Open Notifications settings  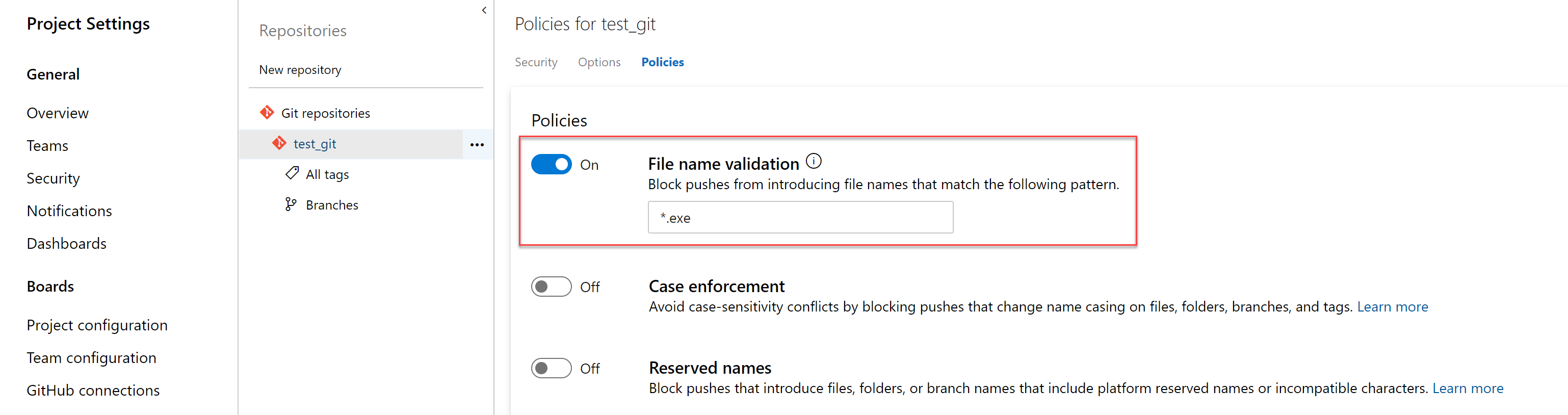pos(69,211)
